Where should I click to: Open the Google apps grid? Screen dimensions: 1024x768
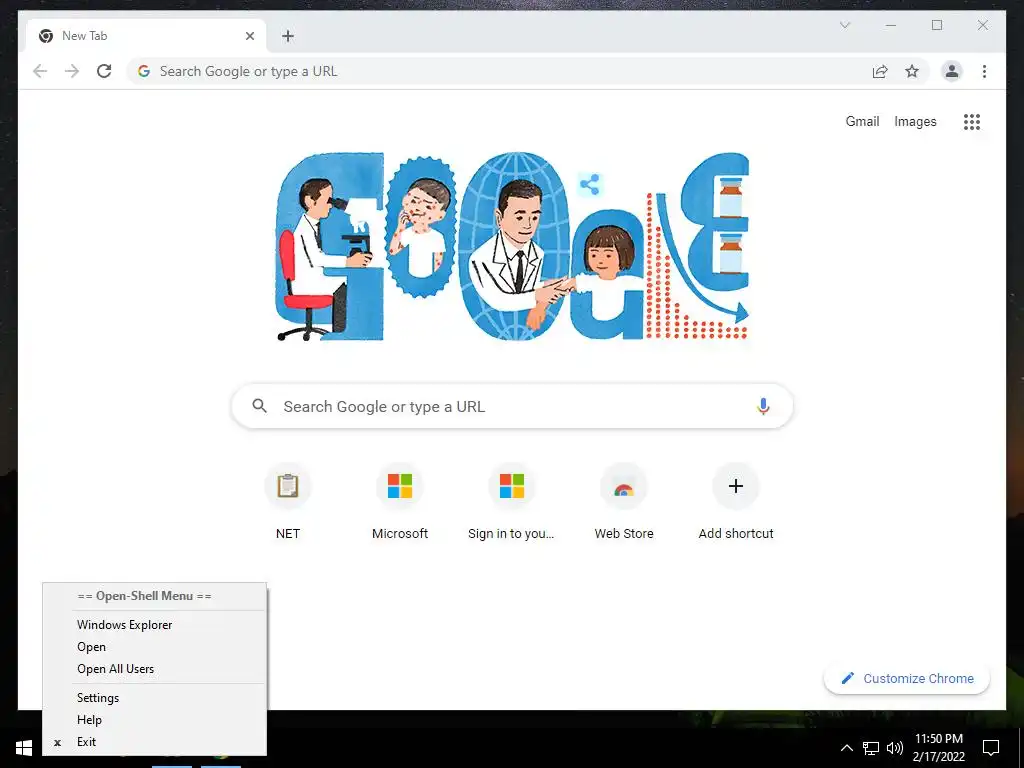(972, 121)
